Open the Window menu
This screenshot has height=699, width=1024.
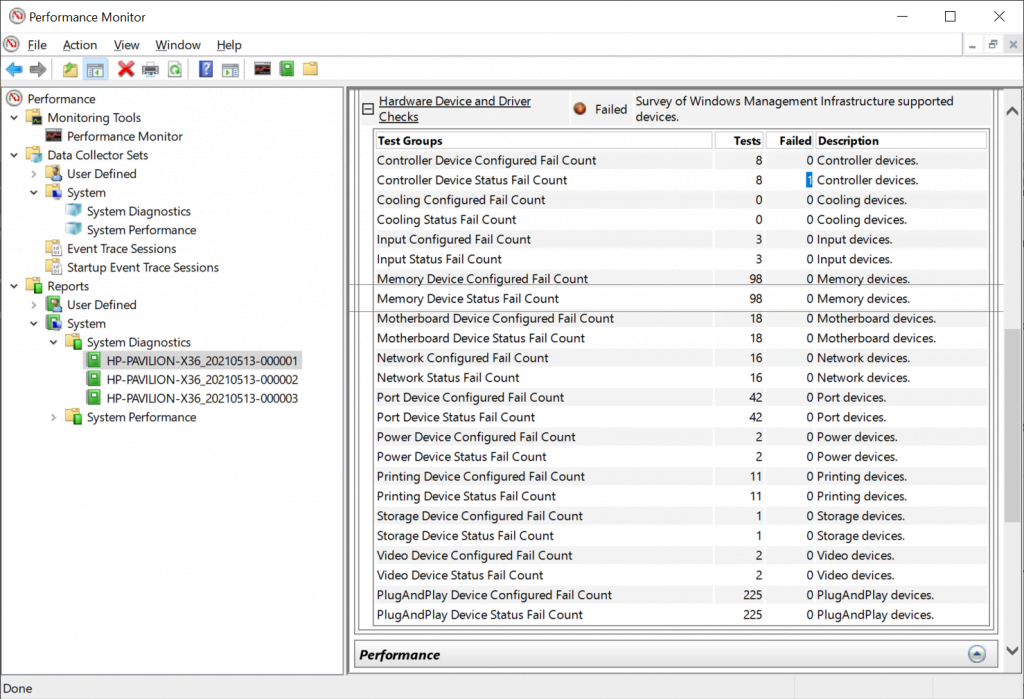click(x=178, y=44)
